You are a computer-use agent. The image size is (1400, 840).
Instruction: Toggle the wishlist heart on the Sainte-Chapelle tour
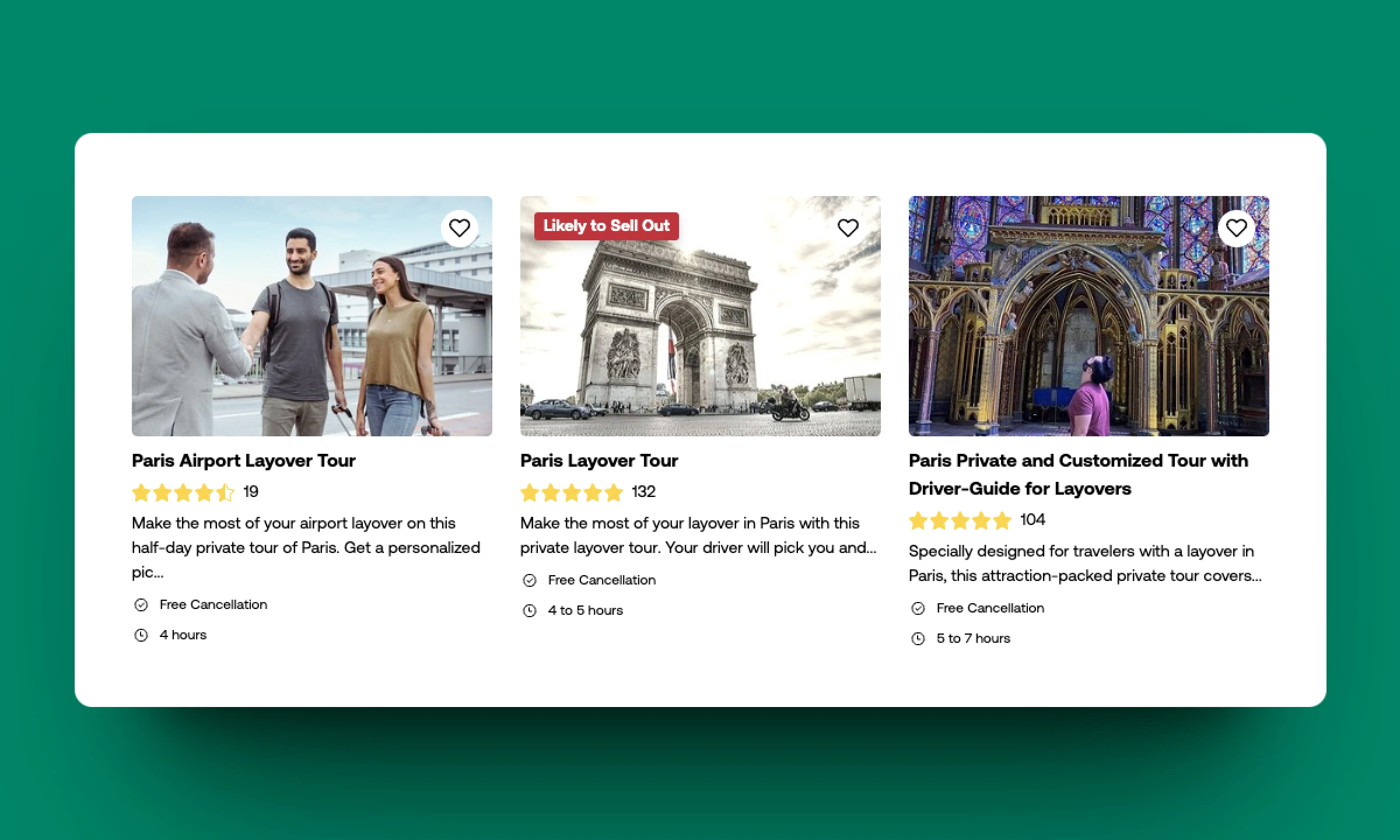point(1237,228)
